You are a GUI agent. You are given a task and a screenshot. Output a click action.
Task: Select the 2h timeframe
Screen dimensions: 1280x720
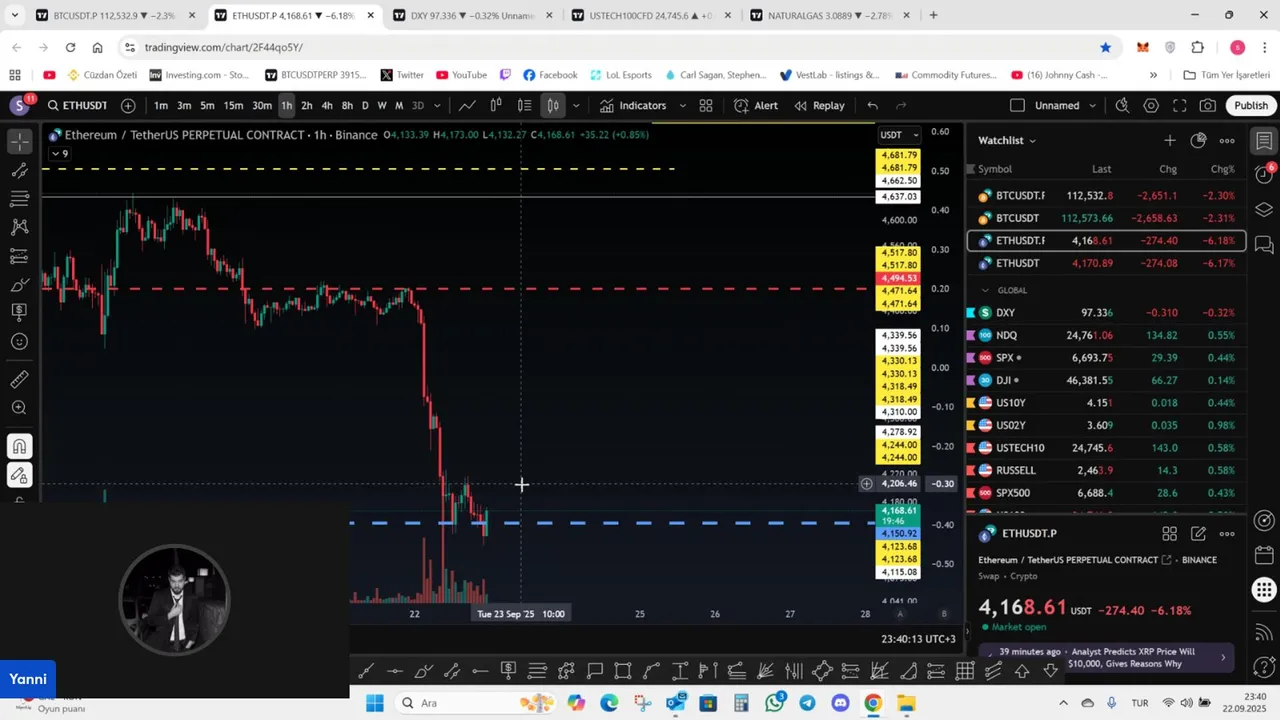coord(307,105)
